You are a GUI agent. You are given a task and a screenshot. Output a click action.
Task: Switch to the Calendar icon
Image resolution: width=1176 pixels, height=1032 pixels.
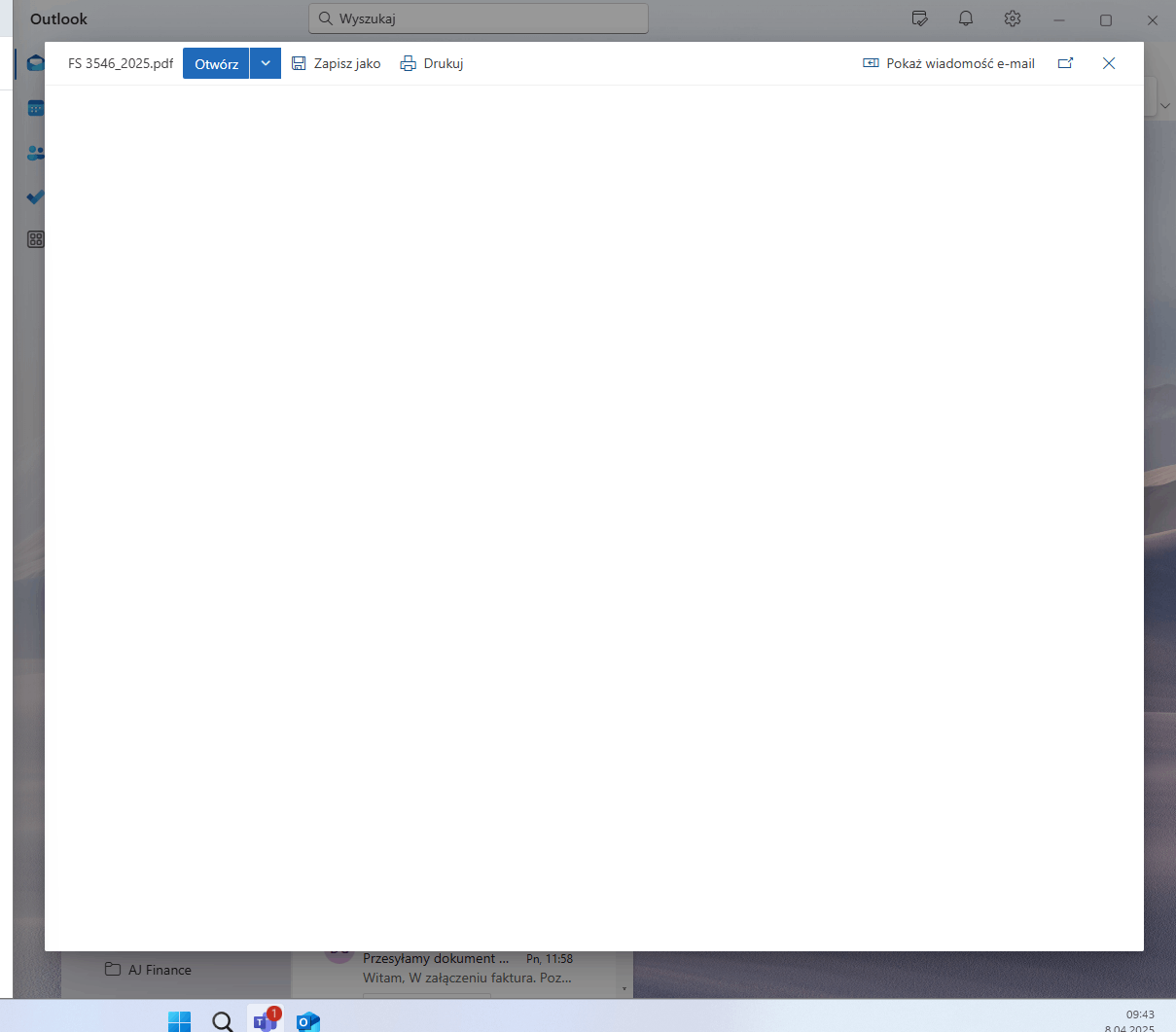(35, 107)
